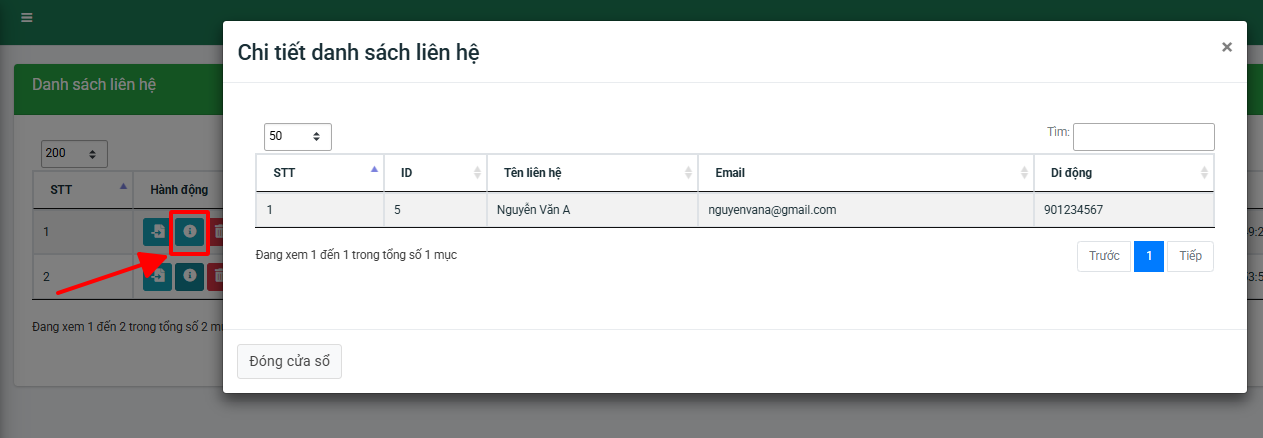Sort modal table by Di động column
1263x438 pixels.
click(x=1124, y=173)
